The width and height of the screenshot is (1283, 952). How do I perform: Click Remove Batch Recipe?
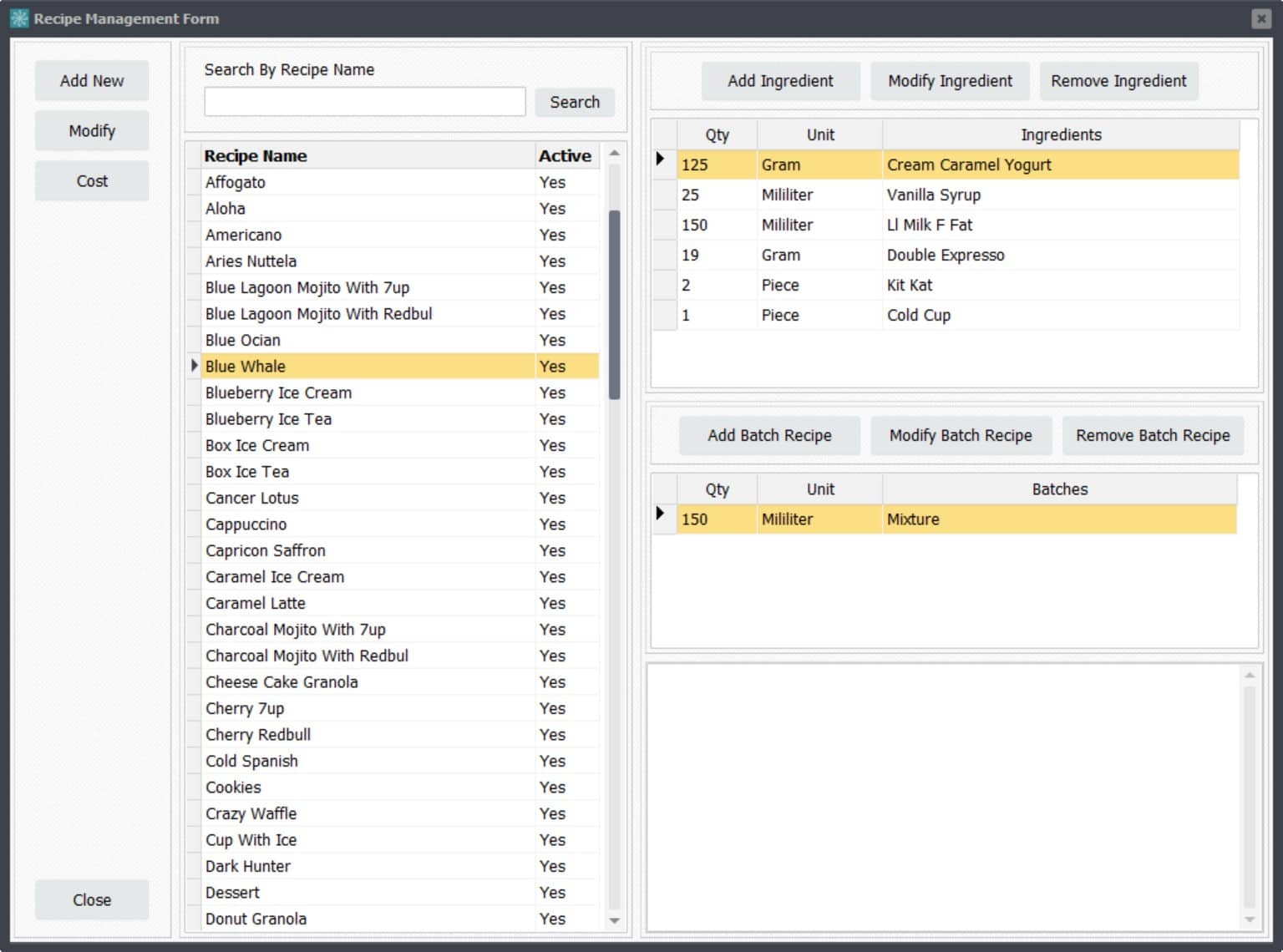click(1153, 435)
